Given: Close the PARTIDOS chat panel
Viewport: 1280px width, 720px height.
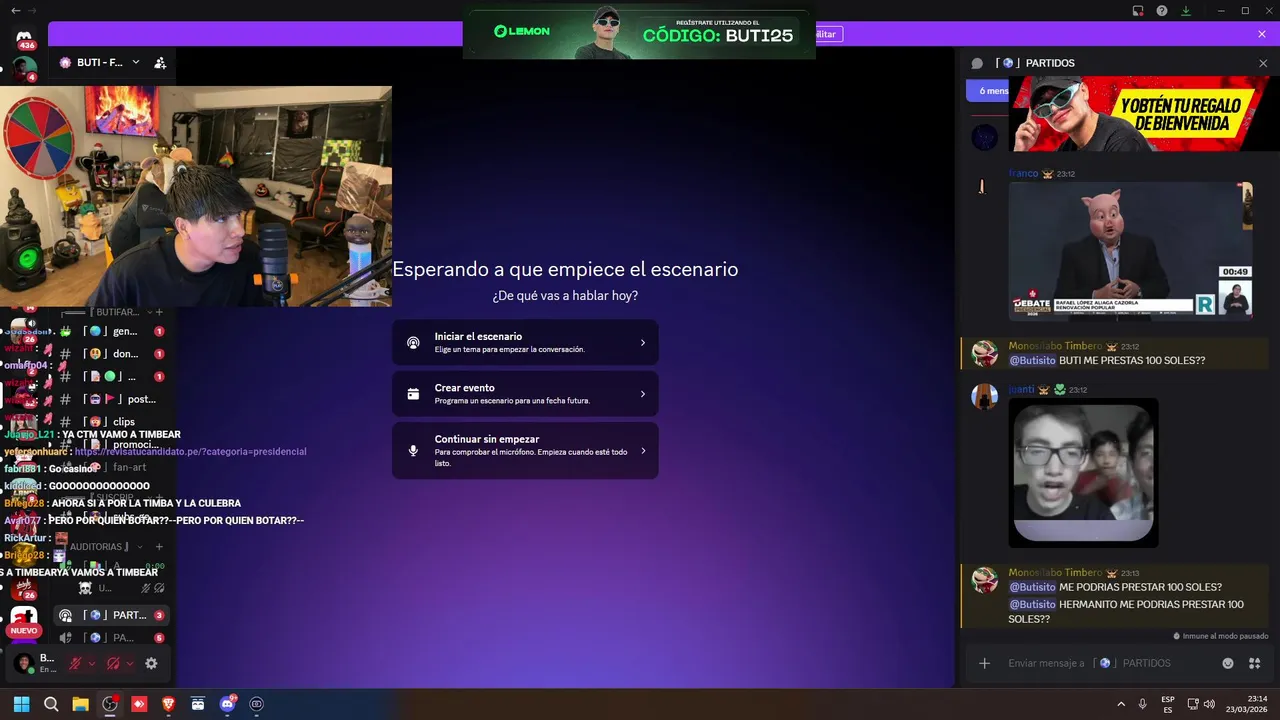Looking at the screenshot, I should coord(1263,63).
